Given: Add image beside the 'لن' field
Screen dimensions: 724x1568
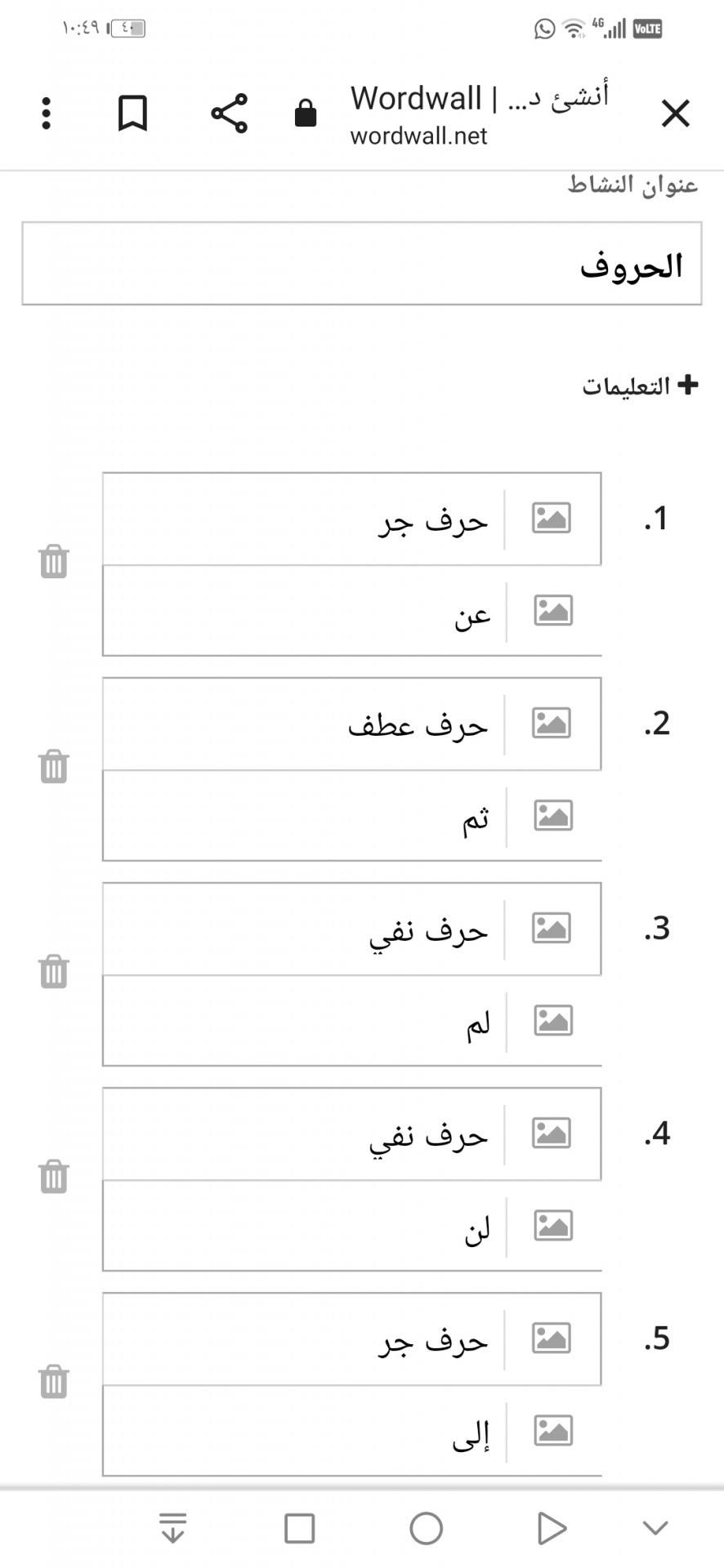Looking at the screenshot, I should click(553, 1225).
